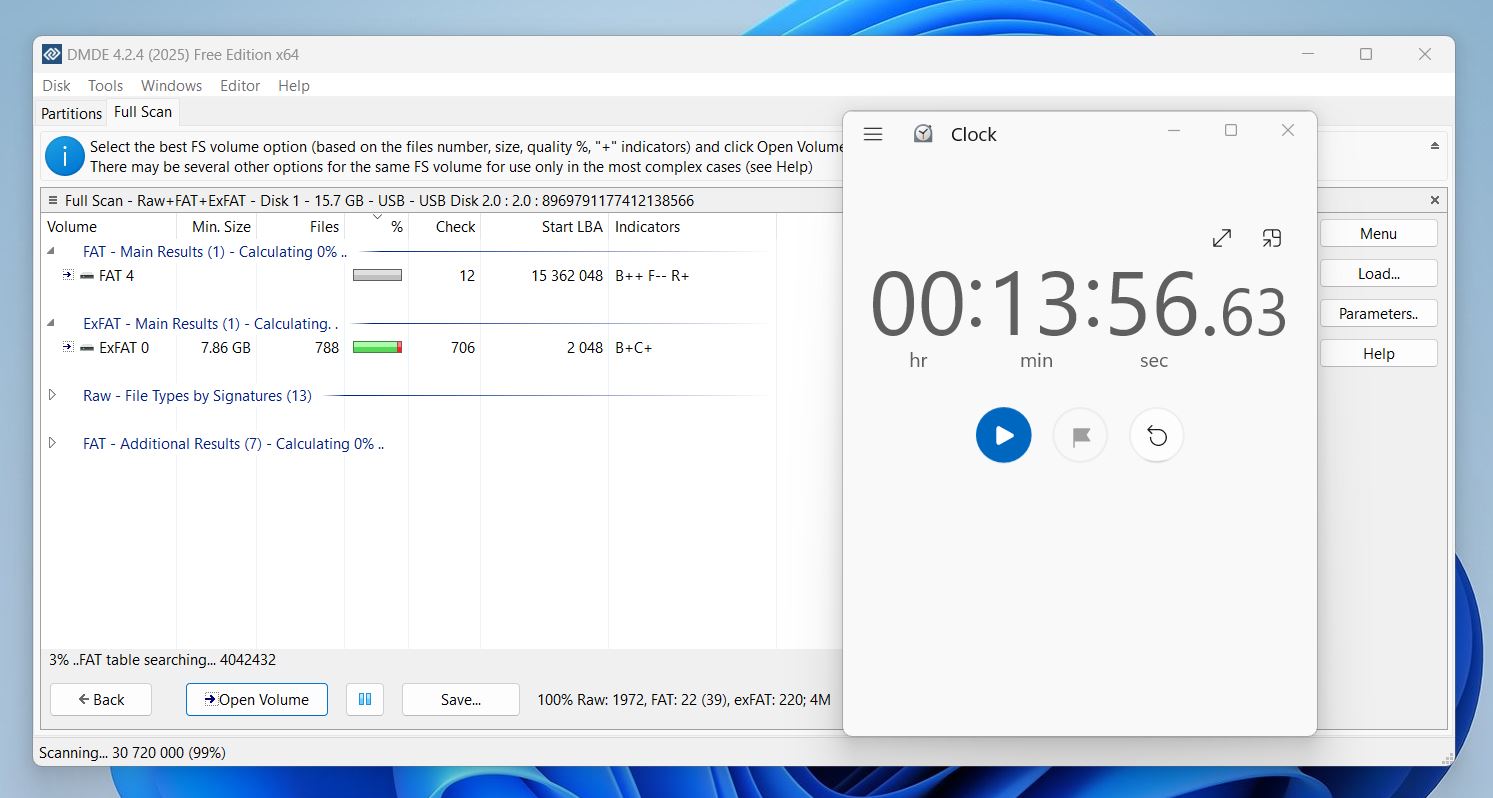Screen dimensions: 1493x798
Task: Click the stopwatch lap flag icon
Action: point(1080,436)
